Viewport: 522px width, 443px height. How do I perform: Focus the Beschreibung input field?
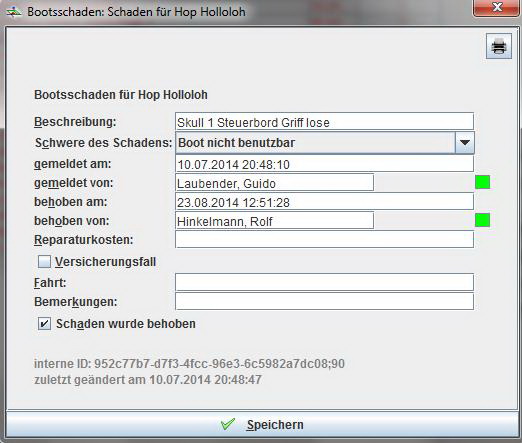324,121
